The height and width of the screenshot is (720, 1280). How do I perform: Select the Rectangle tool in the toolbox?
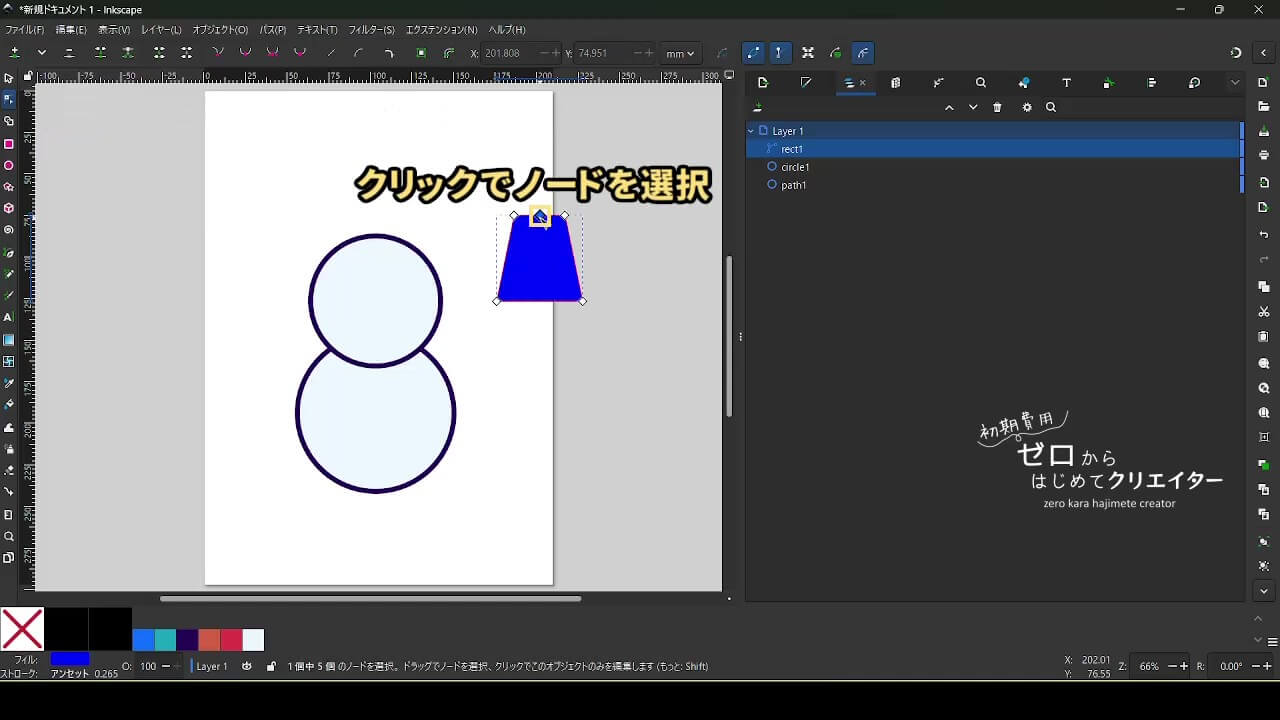[x=9, y=144]
